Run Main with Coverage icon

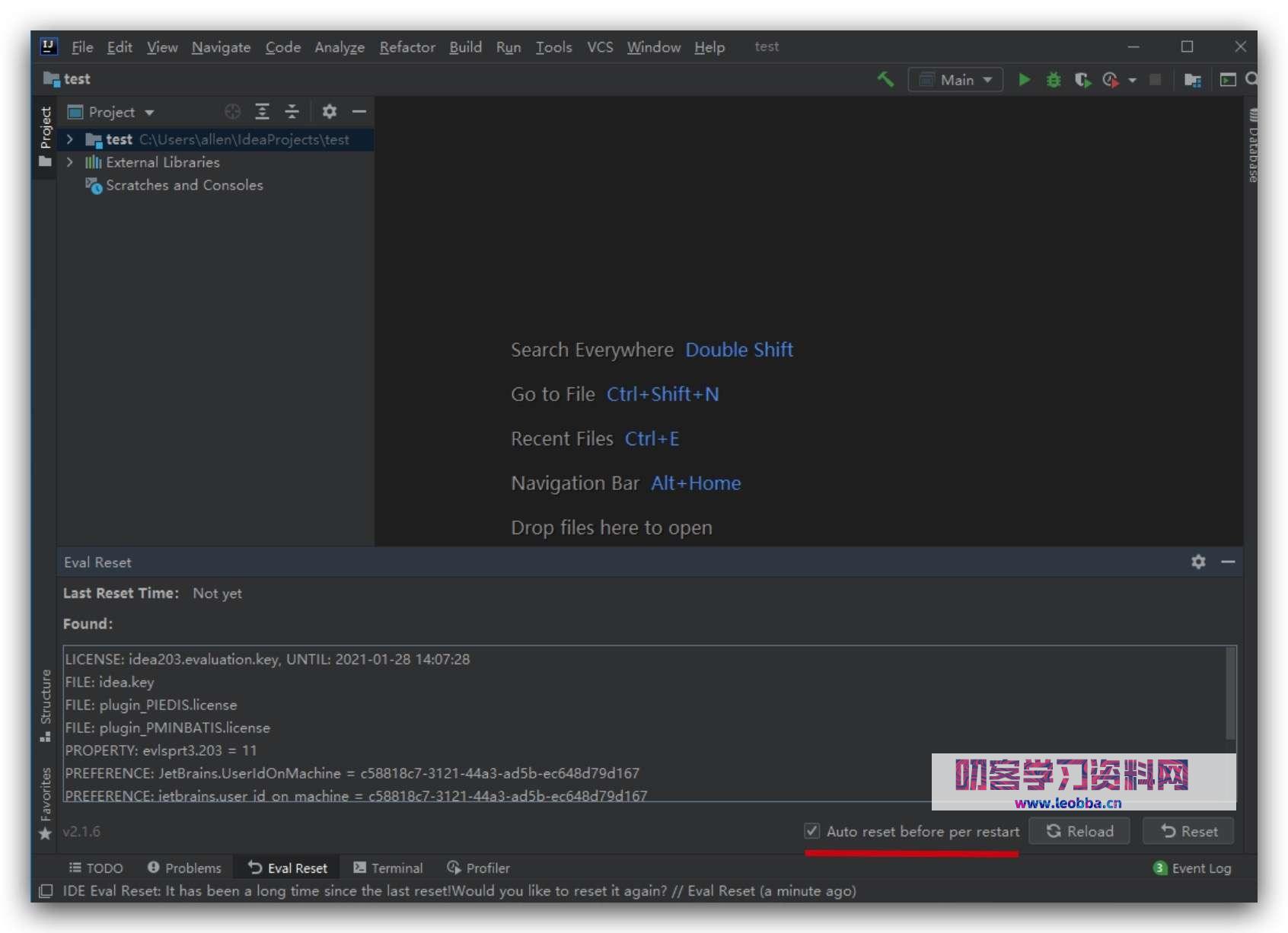tap(1082, 79)
